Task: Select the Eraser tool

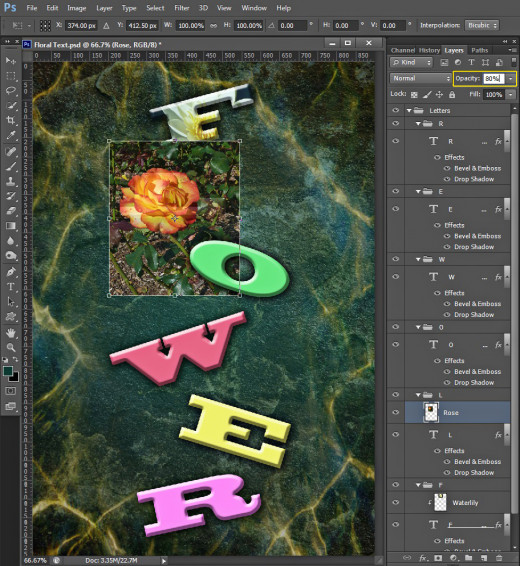Action: pyautogui.click(x=10, y=211)
